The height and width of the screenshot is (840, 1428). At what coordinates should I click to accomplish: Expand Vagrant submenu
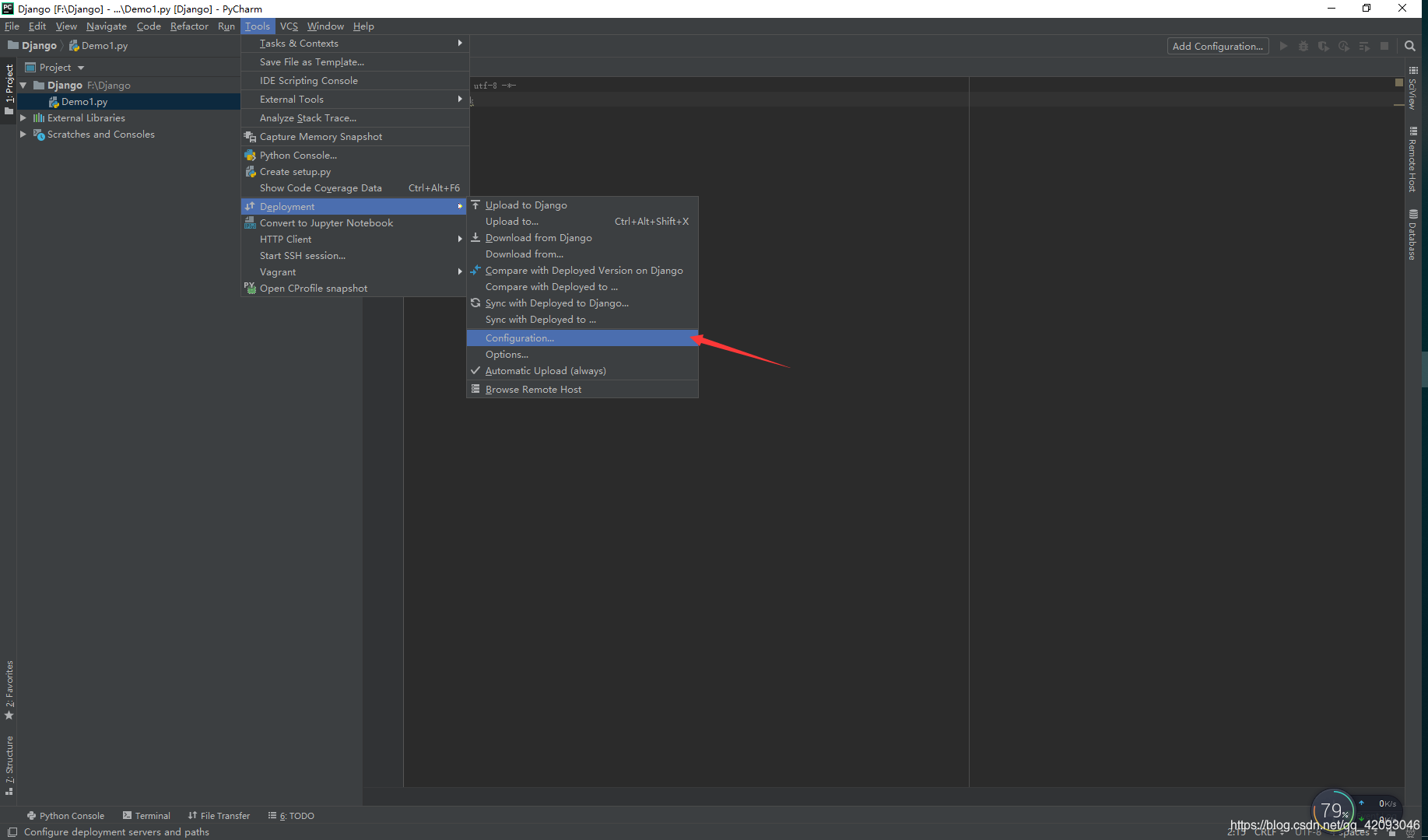pyautogui.click(x=354, y=272)
